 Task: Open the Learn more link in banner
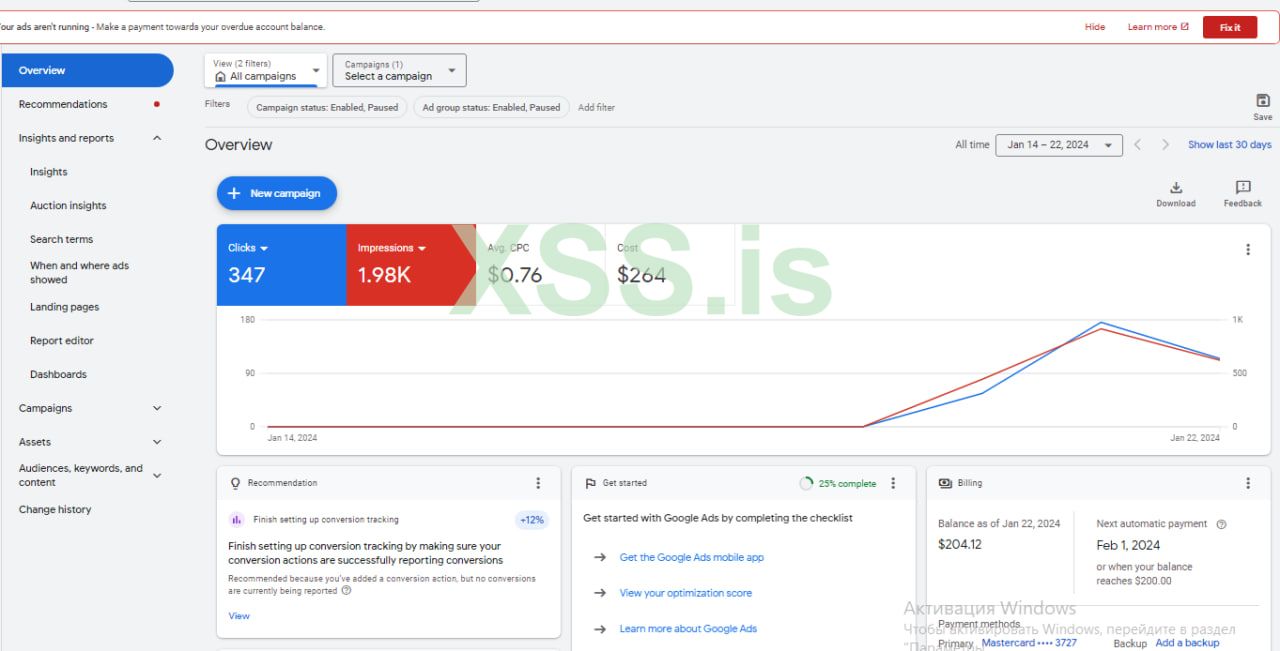tap(1158, 27)
